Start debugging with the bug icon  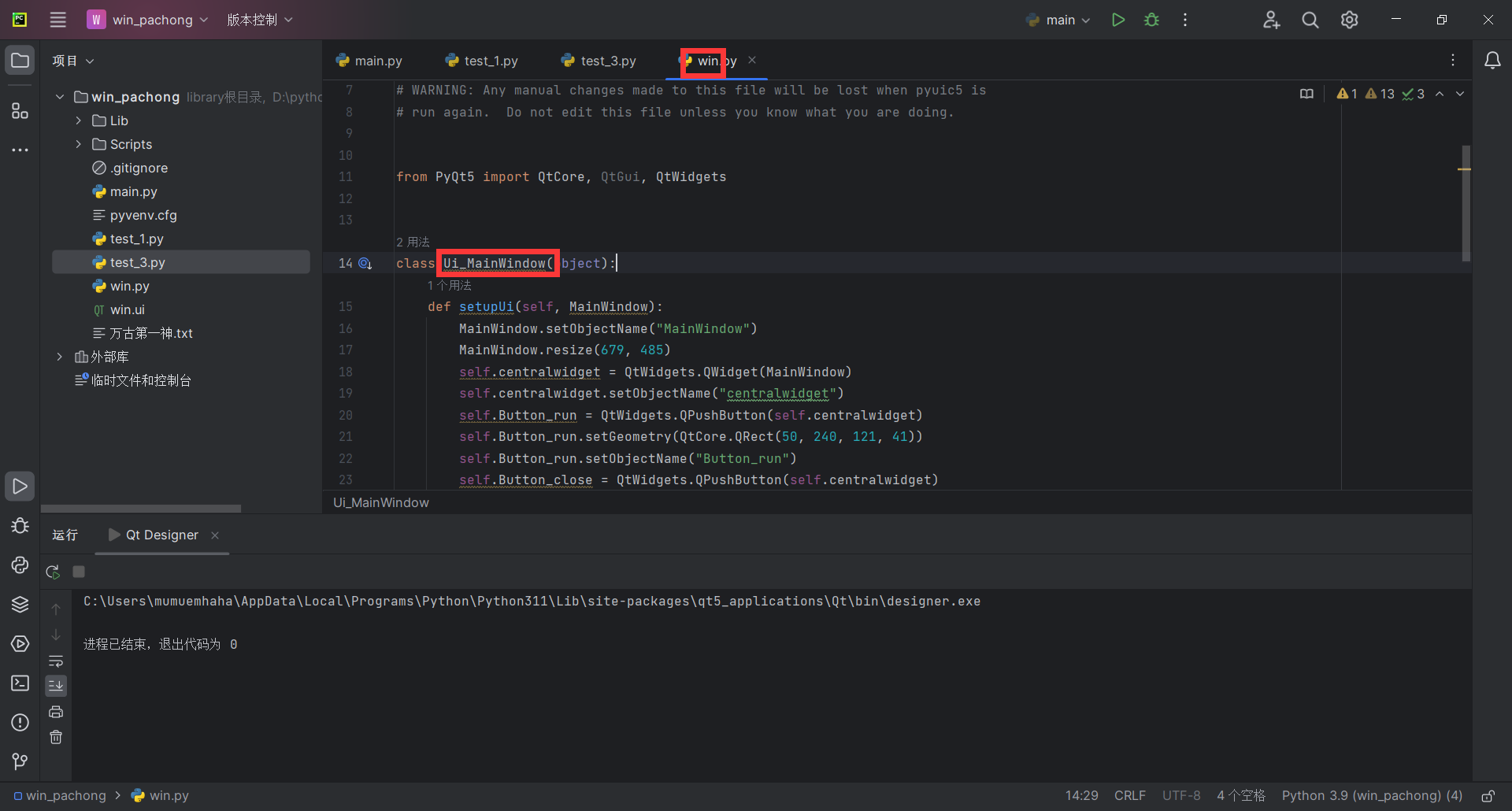pyautogui.click(x=1151, y=20)
